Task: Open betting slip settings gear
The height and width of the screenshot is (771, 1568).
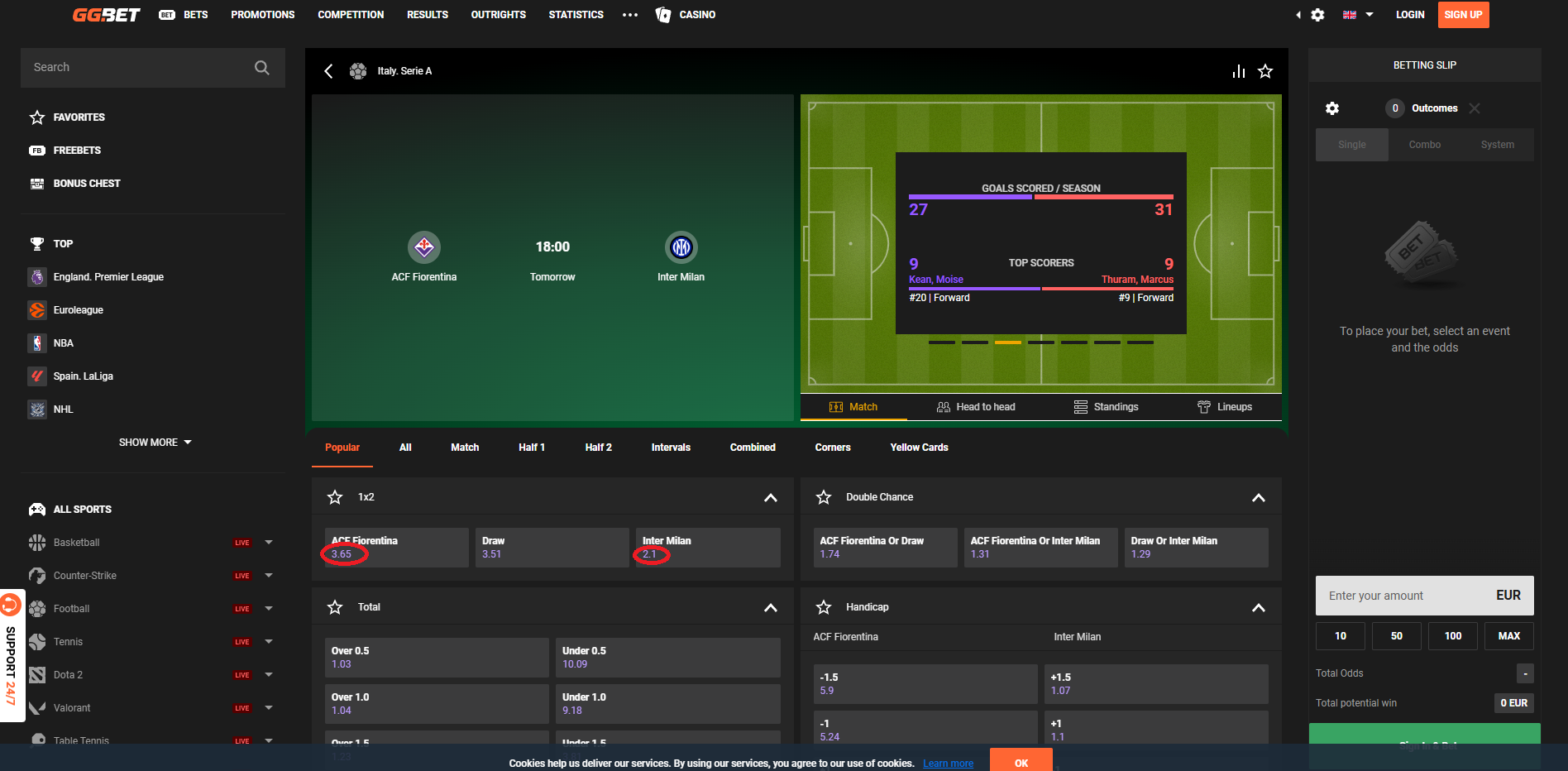Action: (x=1332, y=108)
